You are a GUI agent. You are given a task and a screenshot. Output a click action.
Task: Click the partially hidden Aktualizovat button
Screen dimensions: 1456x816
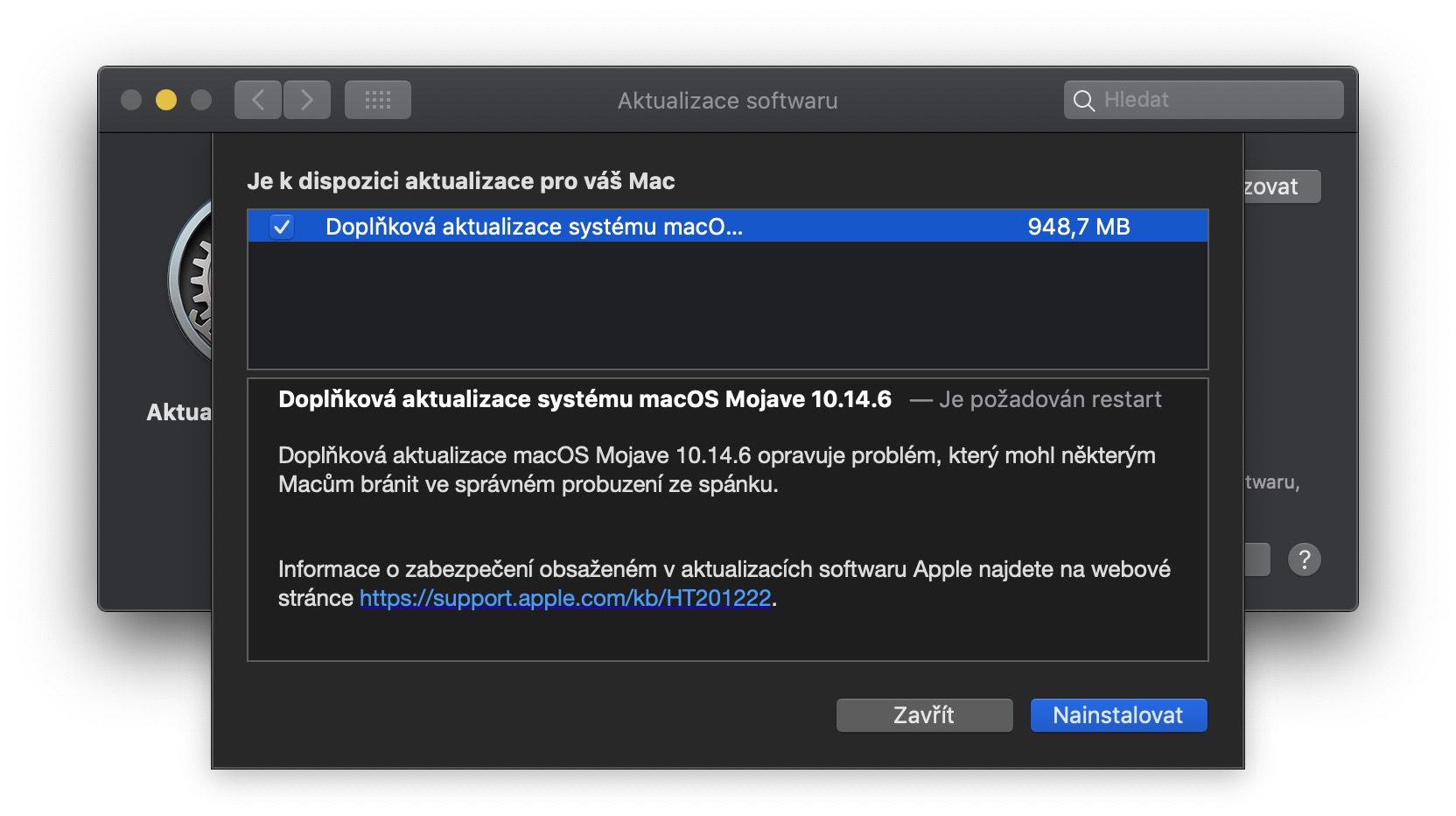coord(1281,186)
